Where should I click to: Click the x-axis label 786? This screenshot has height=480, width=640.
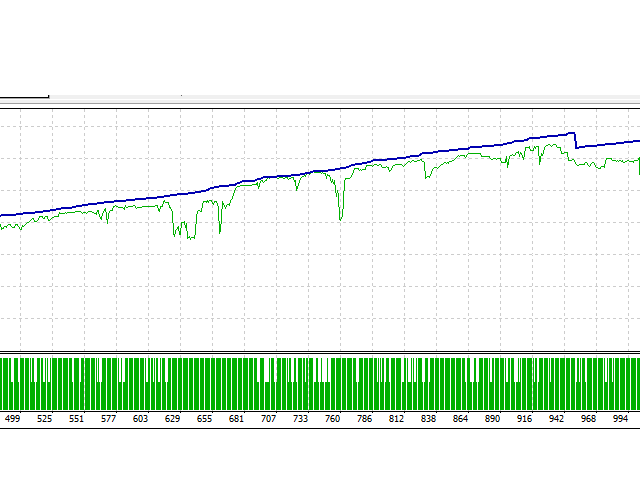coord(364,419)
